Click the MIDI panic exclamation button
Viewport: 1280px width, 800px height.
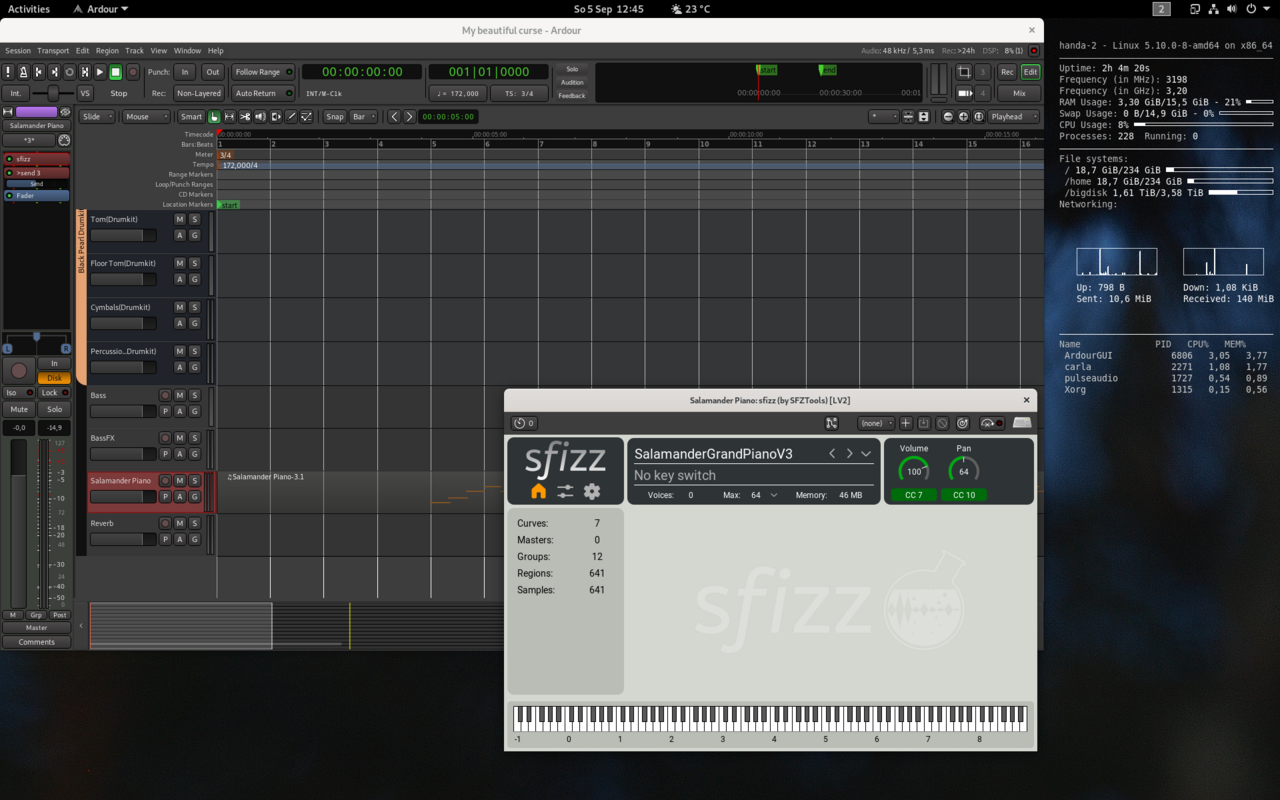tap(8, 72)
